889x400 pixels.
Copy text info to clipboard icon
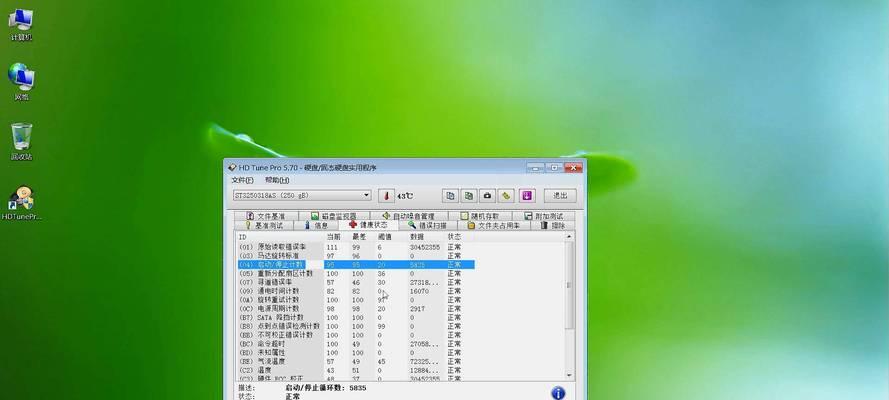point(450,196)
